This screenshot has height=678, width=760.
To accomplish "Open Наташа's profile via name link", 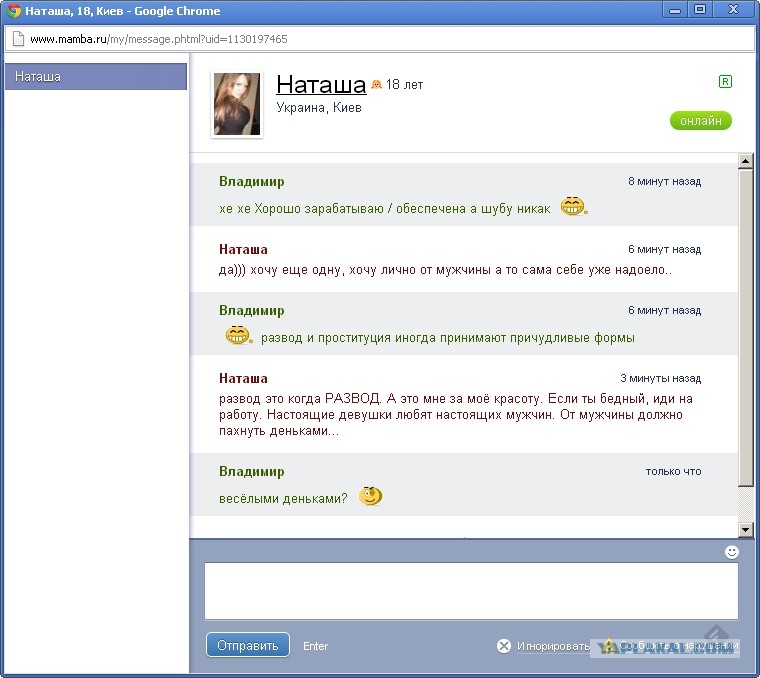I will click(321, 84).
